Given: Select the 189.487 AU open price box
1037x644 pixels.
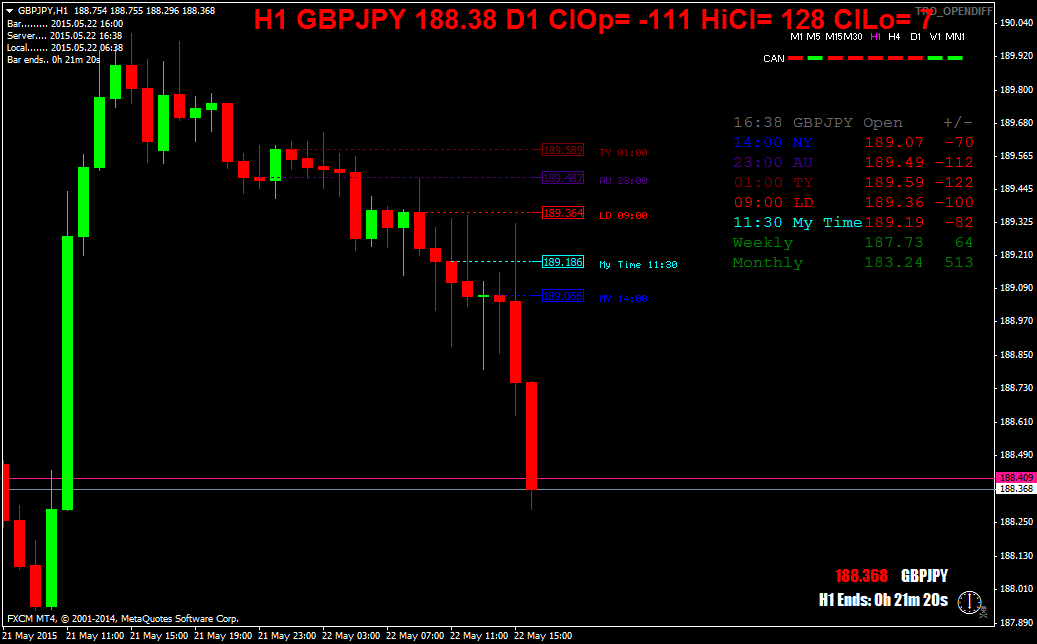Looking at the screenshot, I should tap(563, 178).
